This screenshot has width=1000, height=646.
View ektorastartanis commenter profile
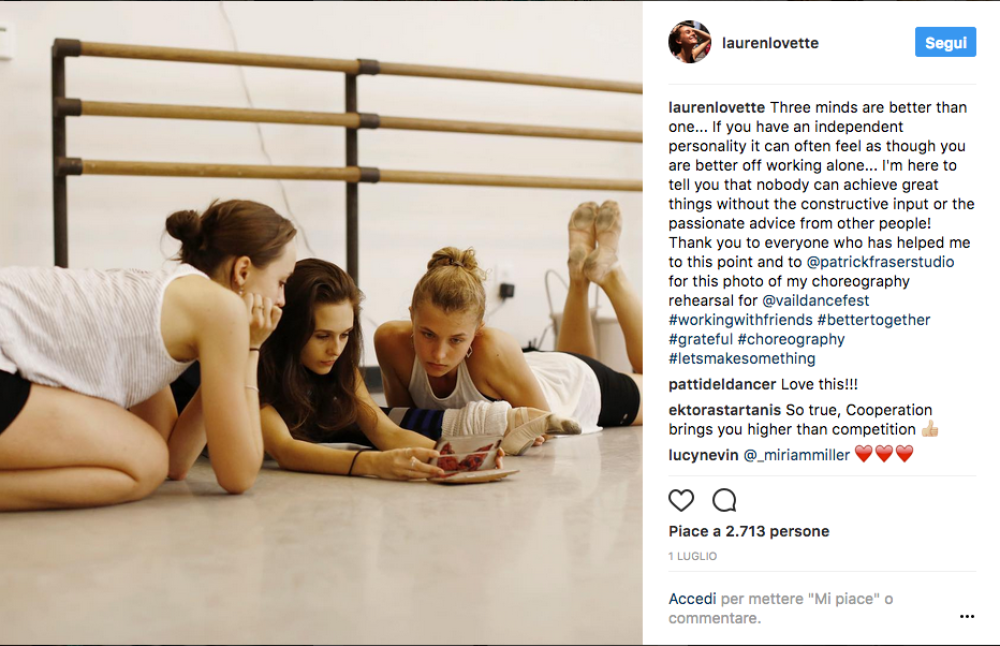pyautogui.click(x=724, y=410)
